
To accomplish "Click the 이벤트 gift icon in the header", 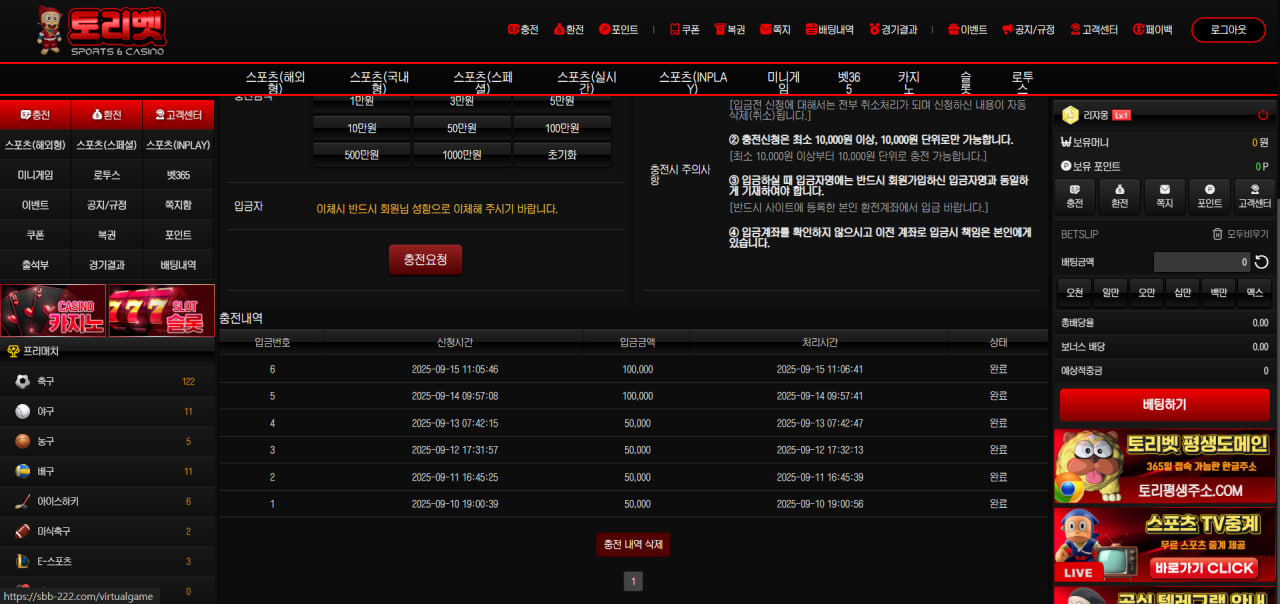I will tap(953, 30).
